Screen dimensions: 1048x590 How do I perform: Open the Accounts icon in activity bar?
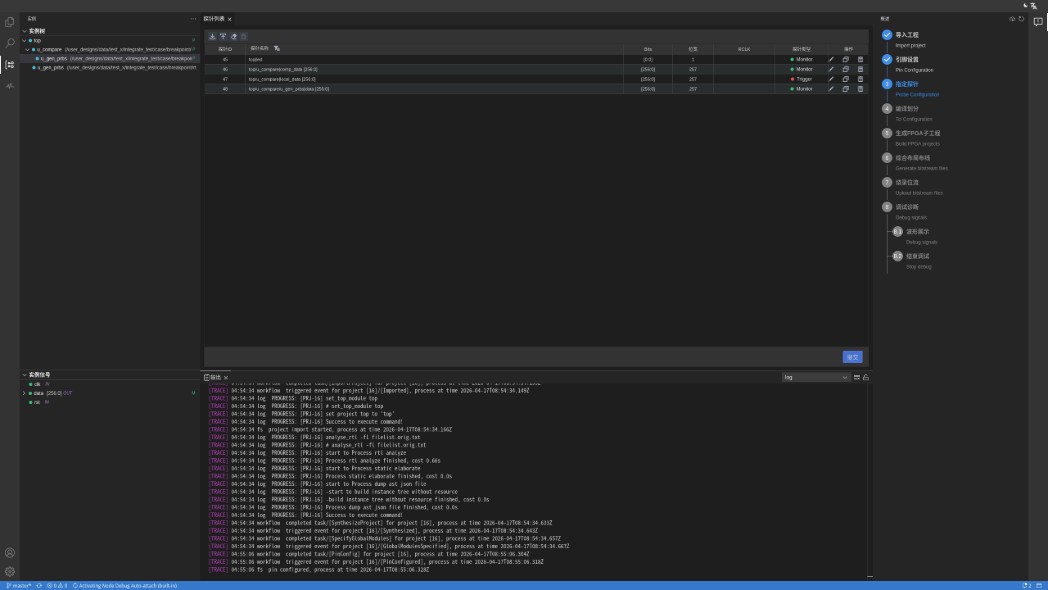click(x=9, y=553)
